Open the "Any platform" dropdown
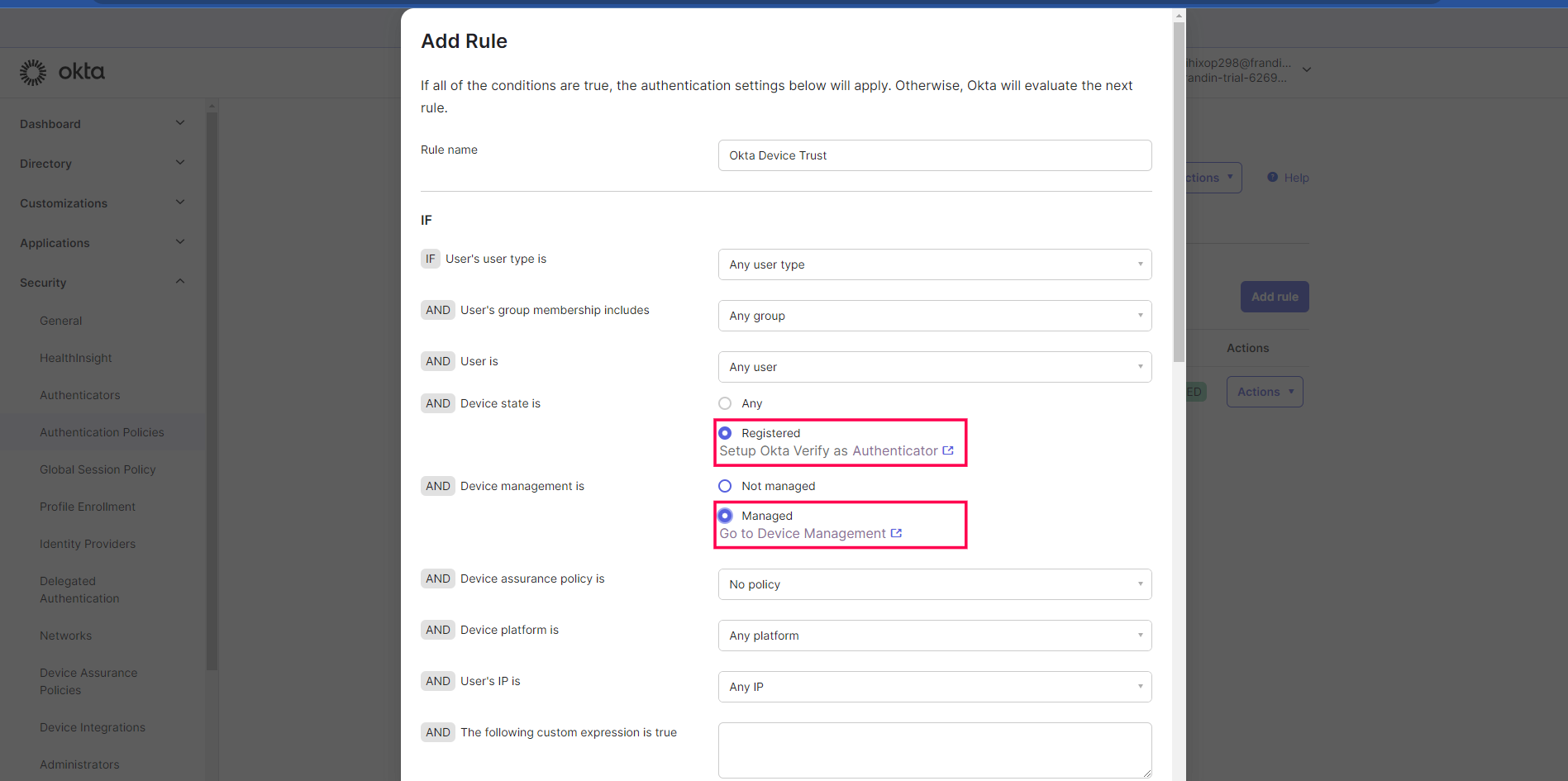 pos(934,635)
